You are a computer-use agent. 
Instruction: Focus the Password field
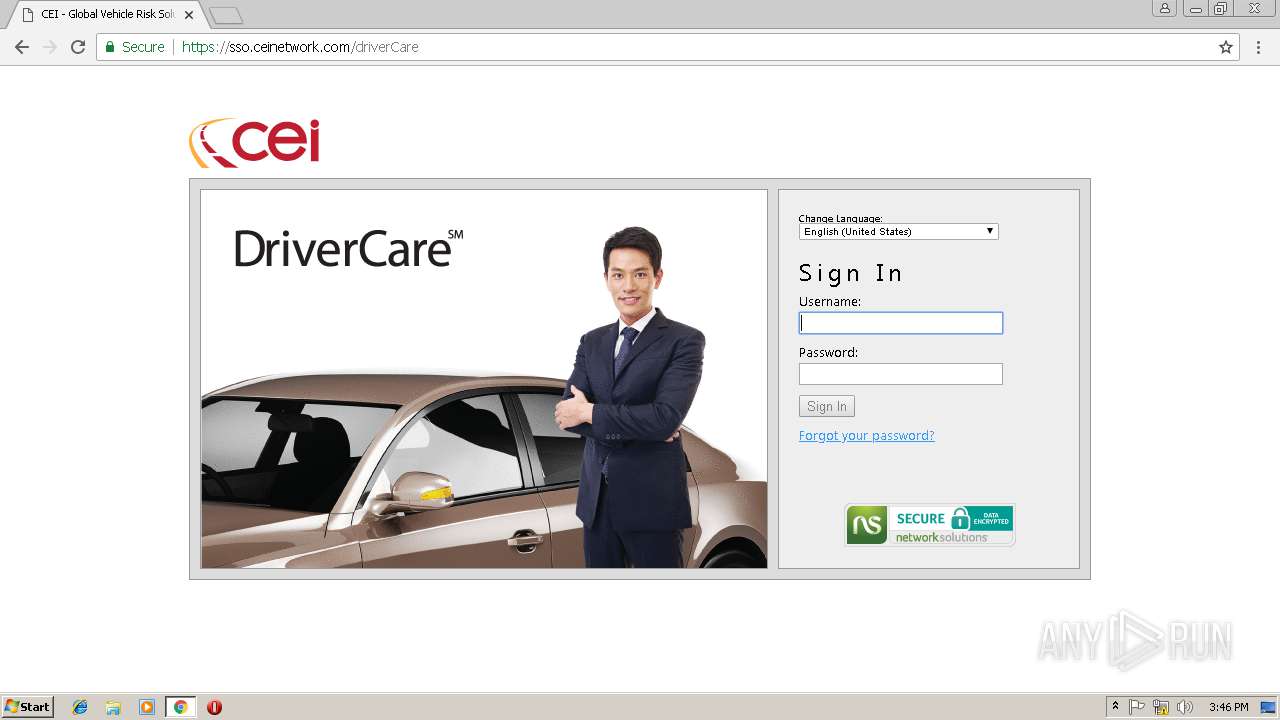pos(900,374)
